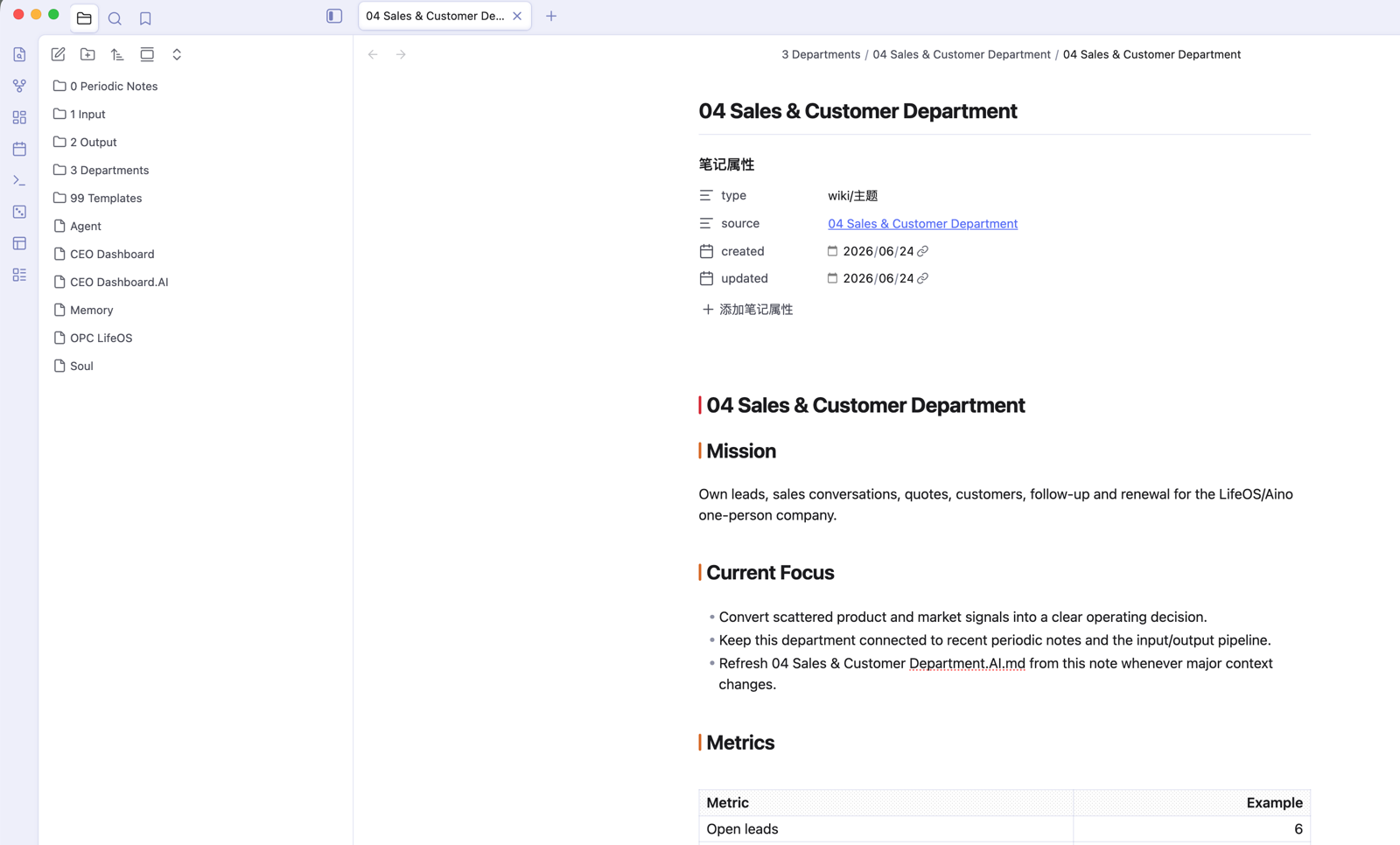
Task: Open graph view ribbon icon
Action: (19, 86)
